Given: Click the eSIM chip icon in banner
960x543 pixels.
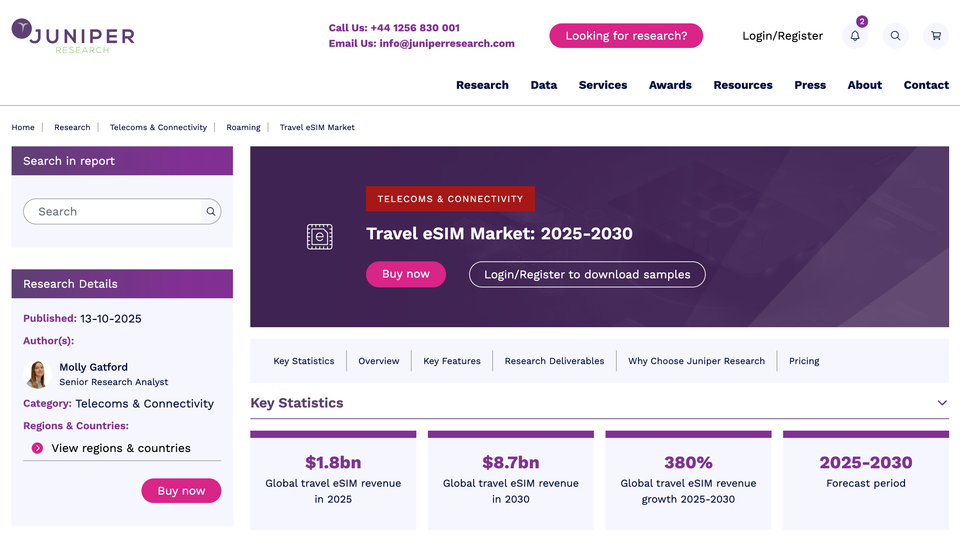Looking at the screenshot, I should 320,236.
